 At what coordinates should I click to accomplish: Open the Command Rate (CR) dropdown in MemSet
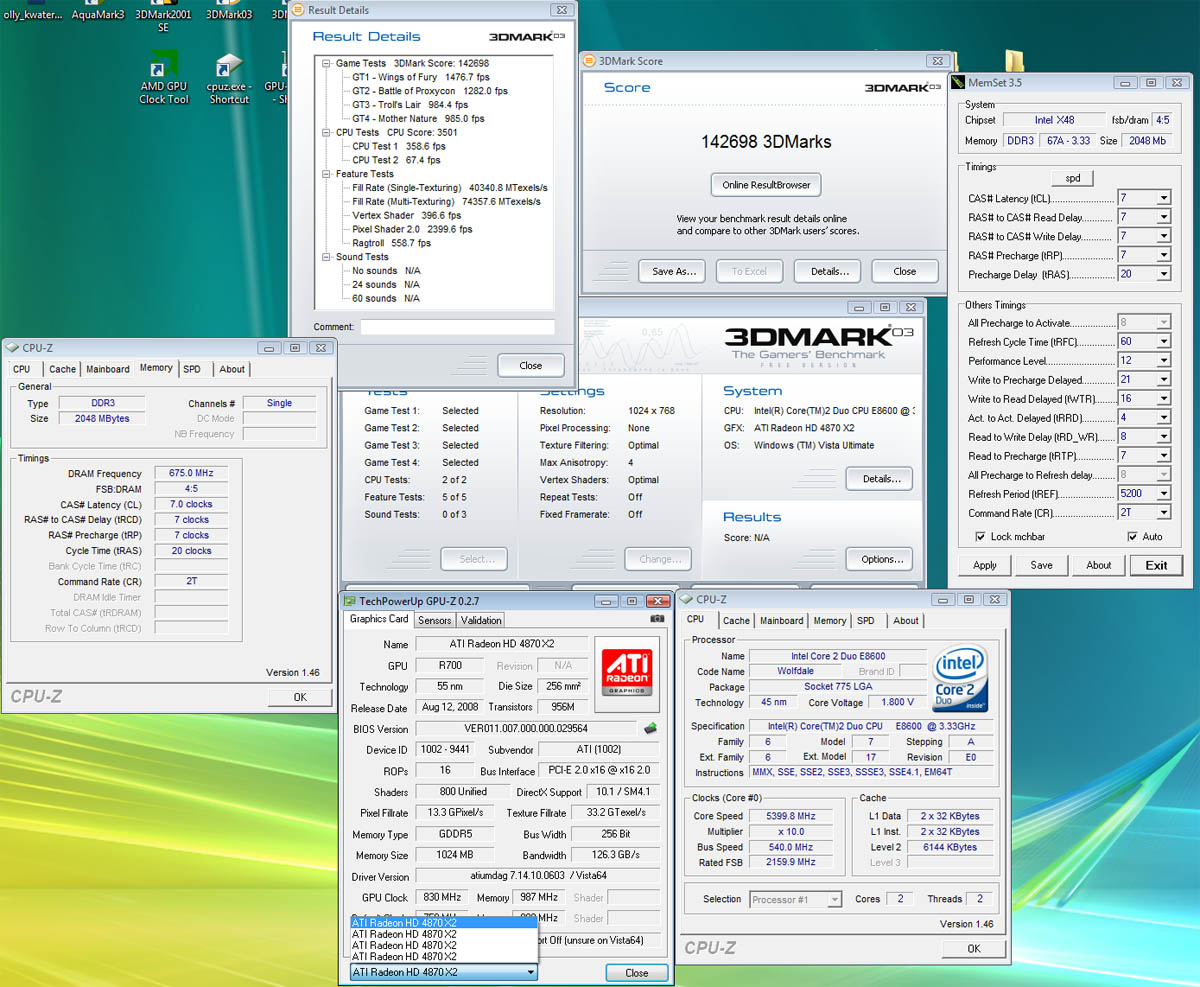point(1163,513)
